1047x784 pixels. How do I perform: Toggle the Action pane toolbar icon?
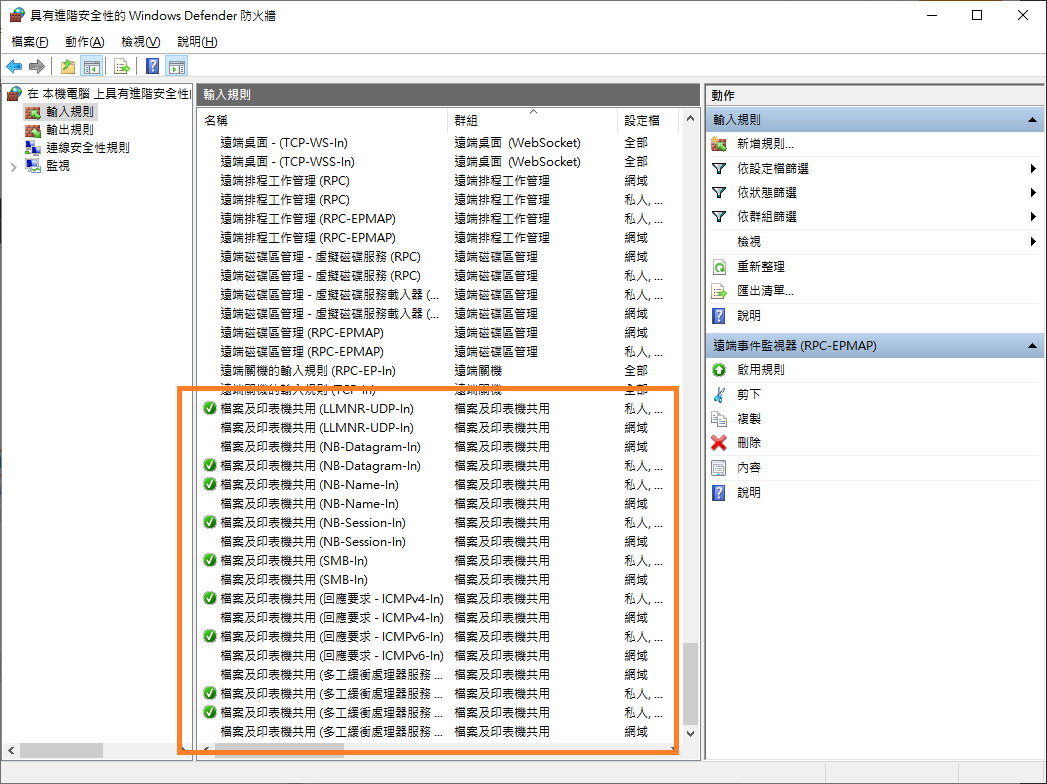click(x=177, y=66)
